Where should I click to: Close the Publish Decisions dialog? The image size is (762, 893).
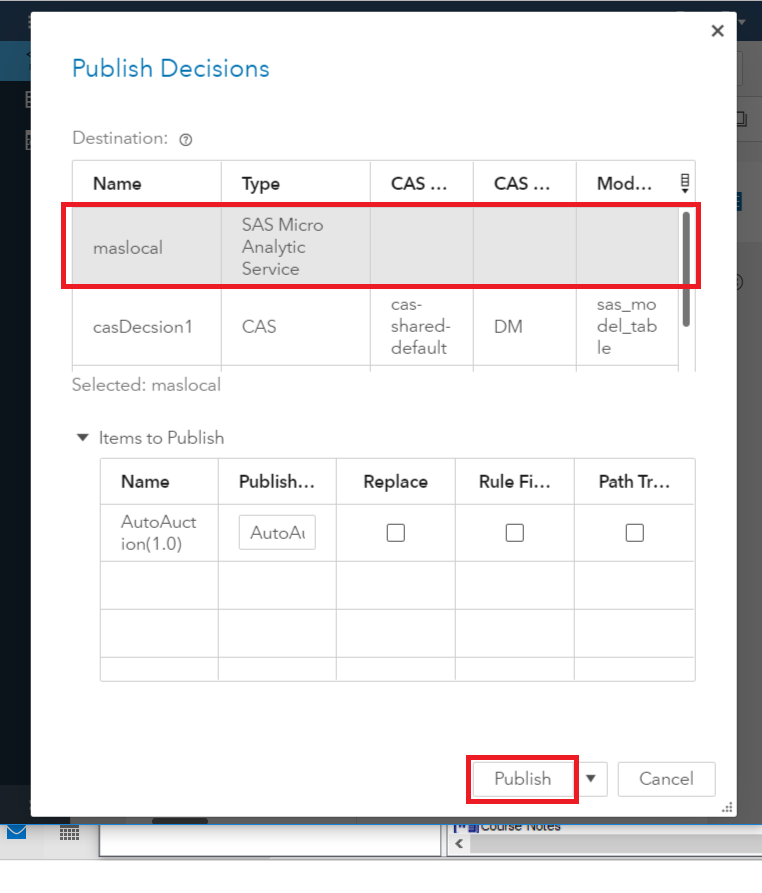pos(717,31)
